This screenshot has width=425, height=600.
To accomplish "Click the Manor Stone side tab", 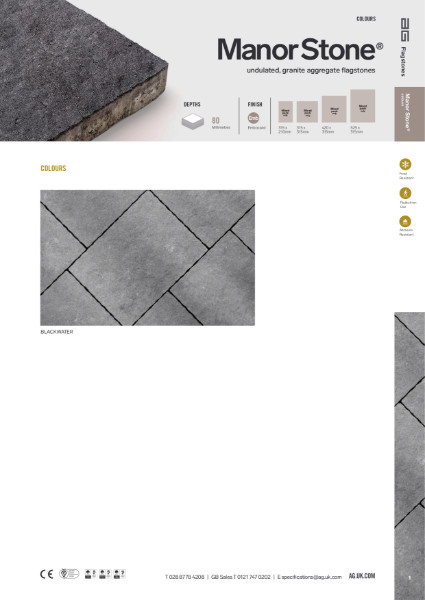I will pos(409,114).
